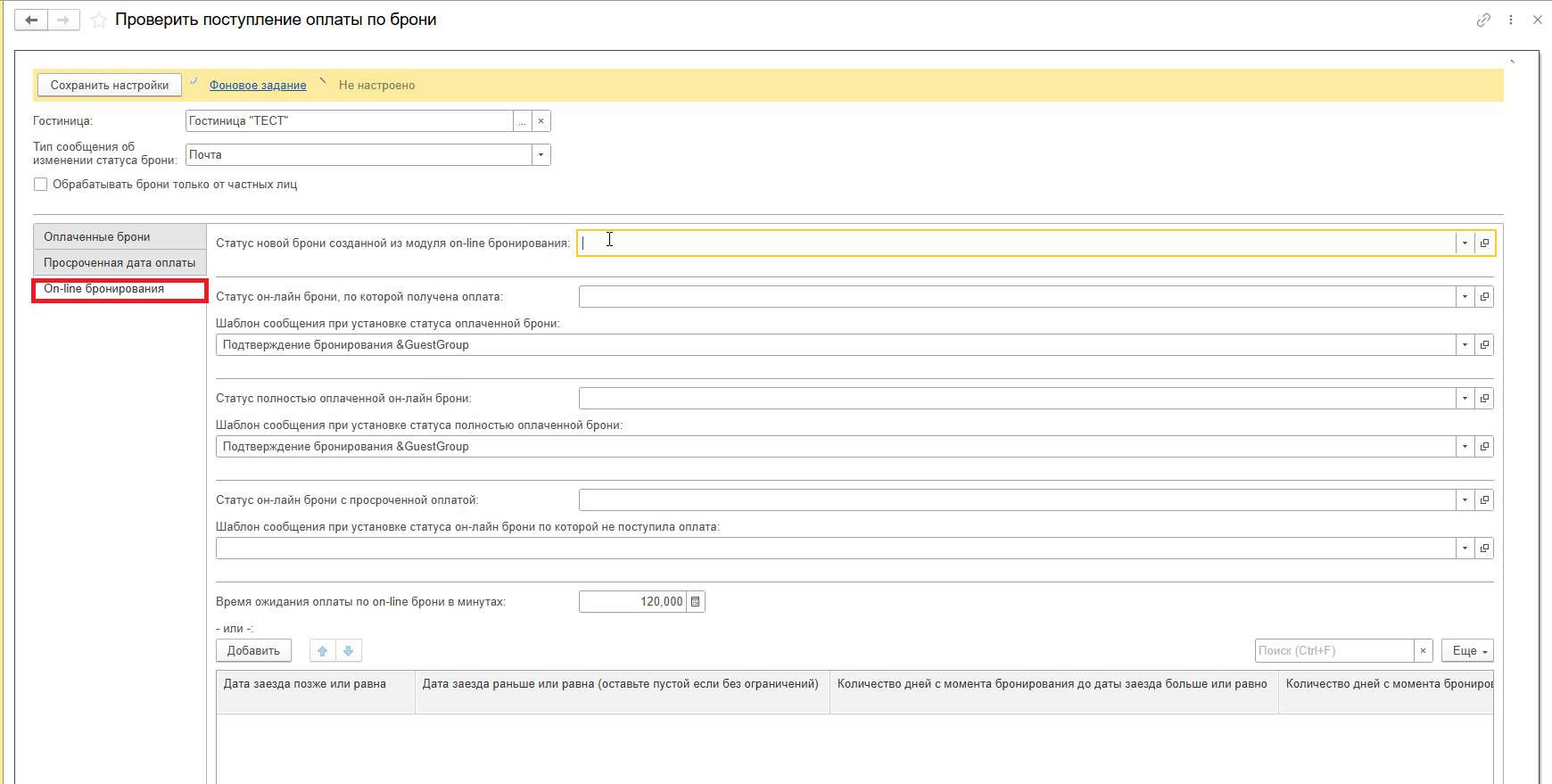Expand Тип сообщения dropdown showing Почта
The height and width of the screenshot is (784, 1552).
pyautogui.click(x=541, y=154)
